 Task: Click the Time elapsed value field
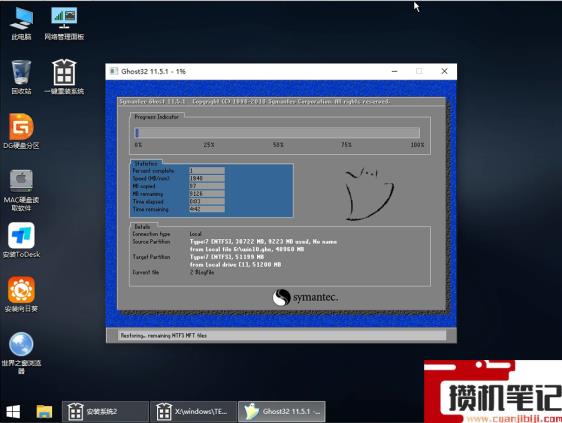coord(207,201)
